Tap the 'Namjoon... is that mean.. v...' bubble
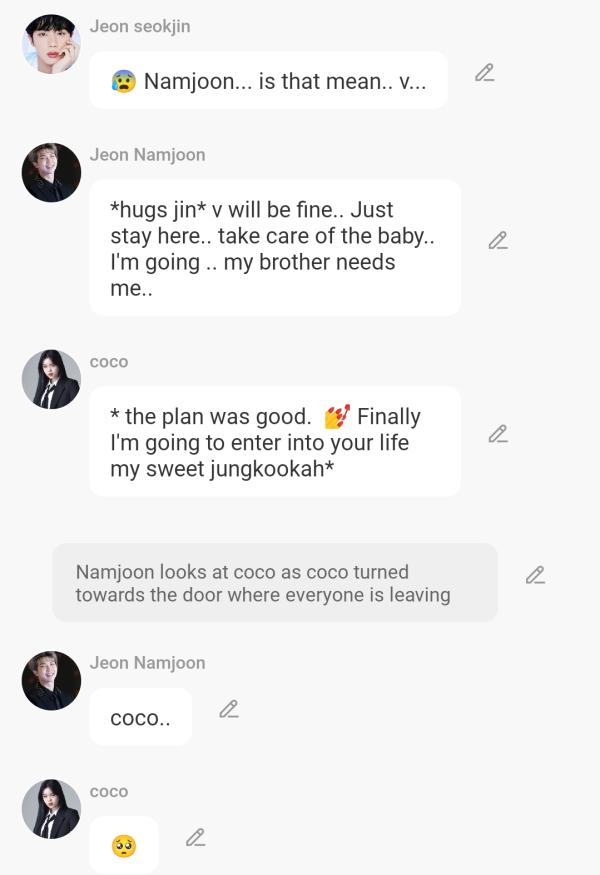 pos(268,80)
